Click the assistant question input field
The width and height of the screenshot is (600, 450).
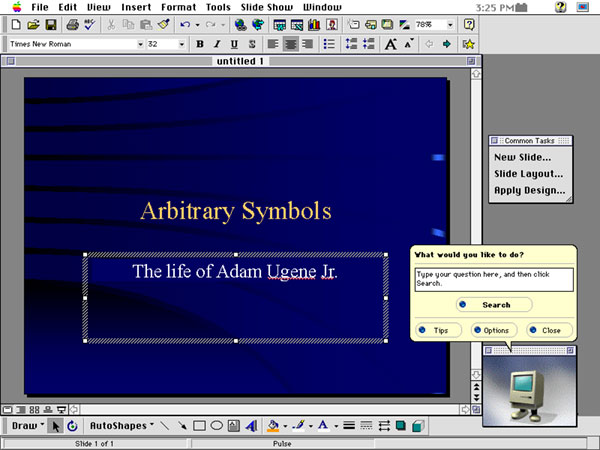[494, 279]
